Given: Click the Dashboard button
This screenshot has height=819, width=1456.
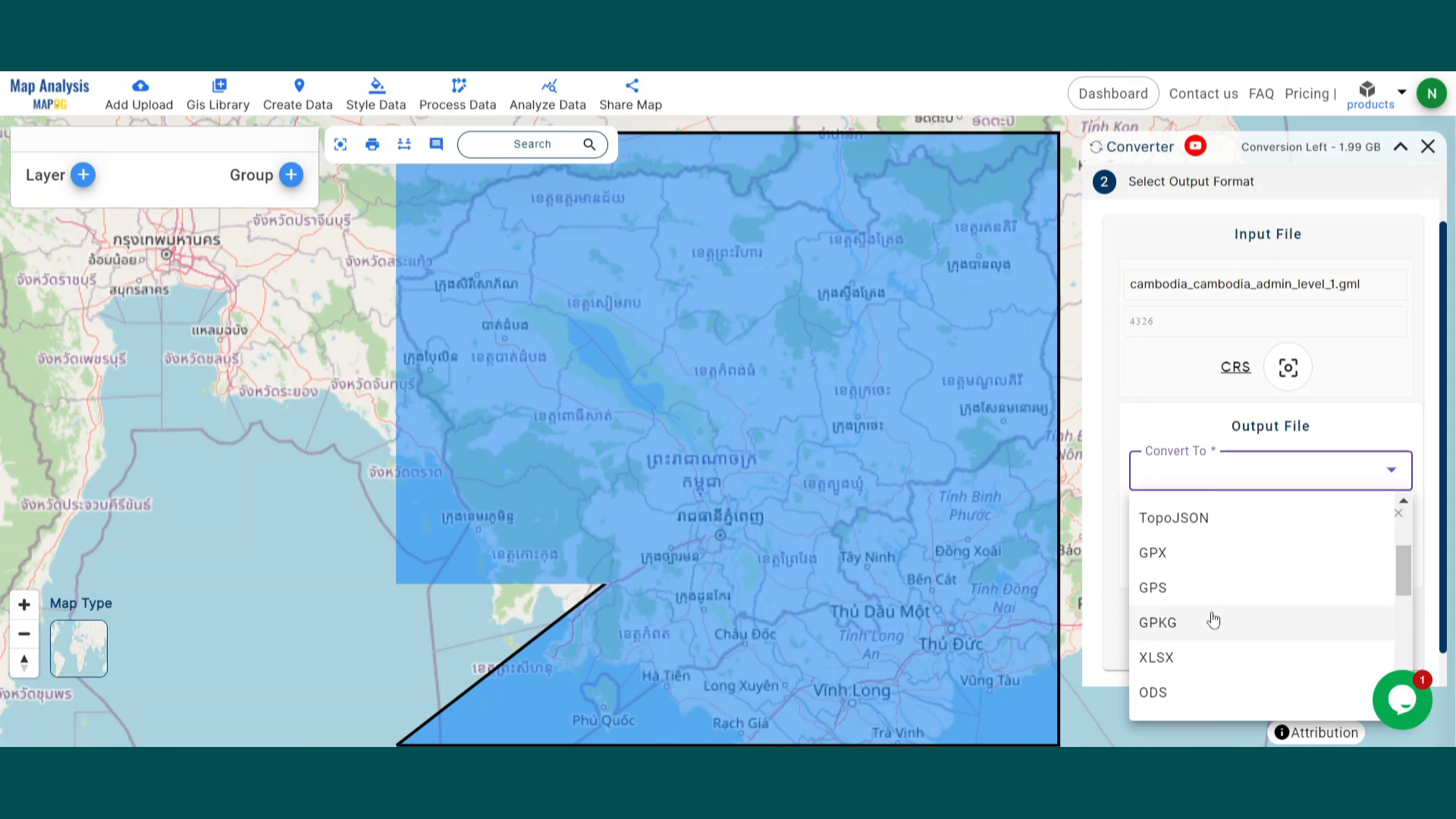Looking at the screenshot, I should (1112, 93).
